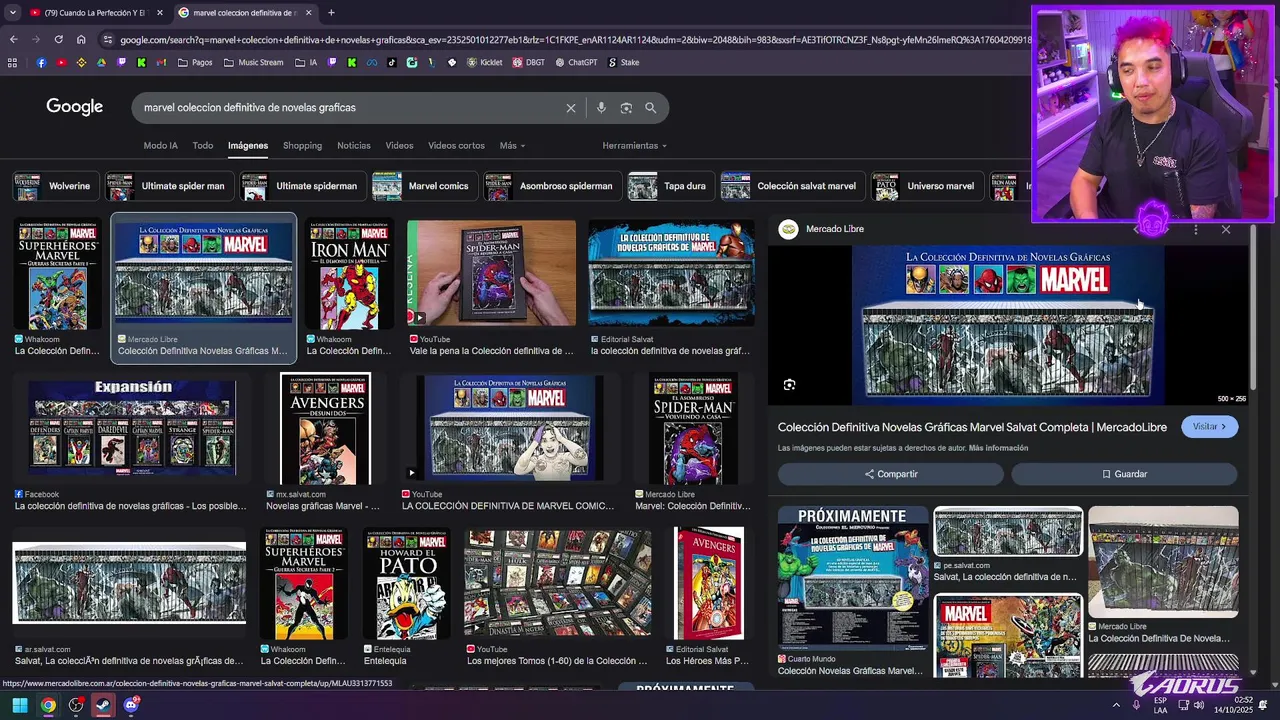Open the Avengers Desunidos image result
1280x720 pixels.
[x=325, y=429]
